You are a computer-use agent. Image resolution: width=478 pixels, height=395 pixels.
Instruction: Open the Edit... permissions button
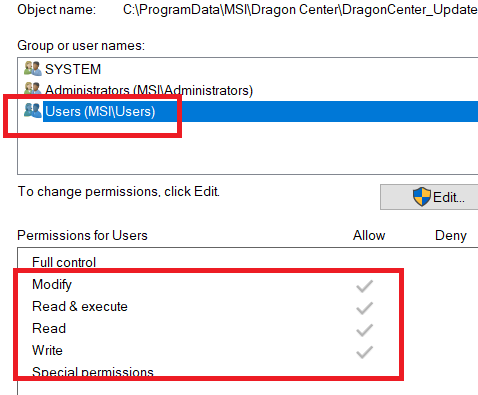(x=429, y=197)
